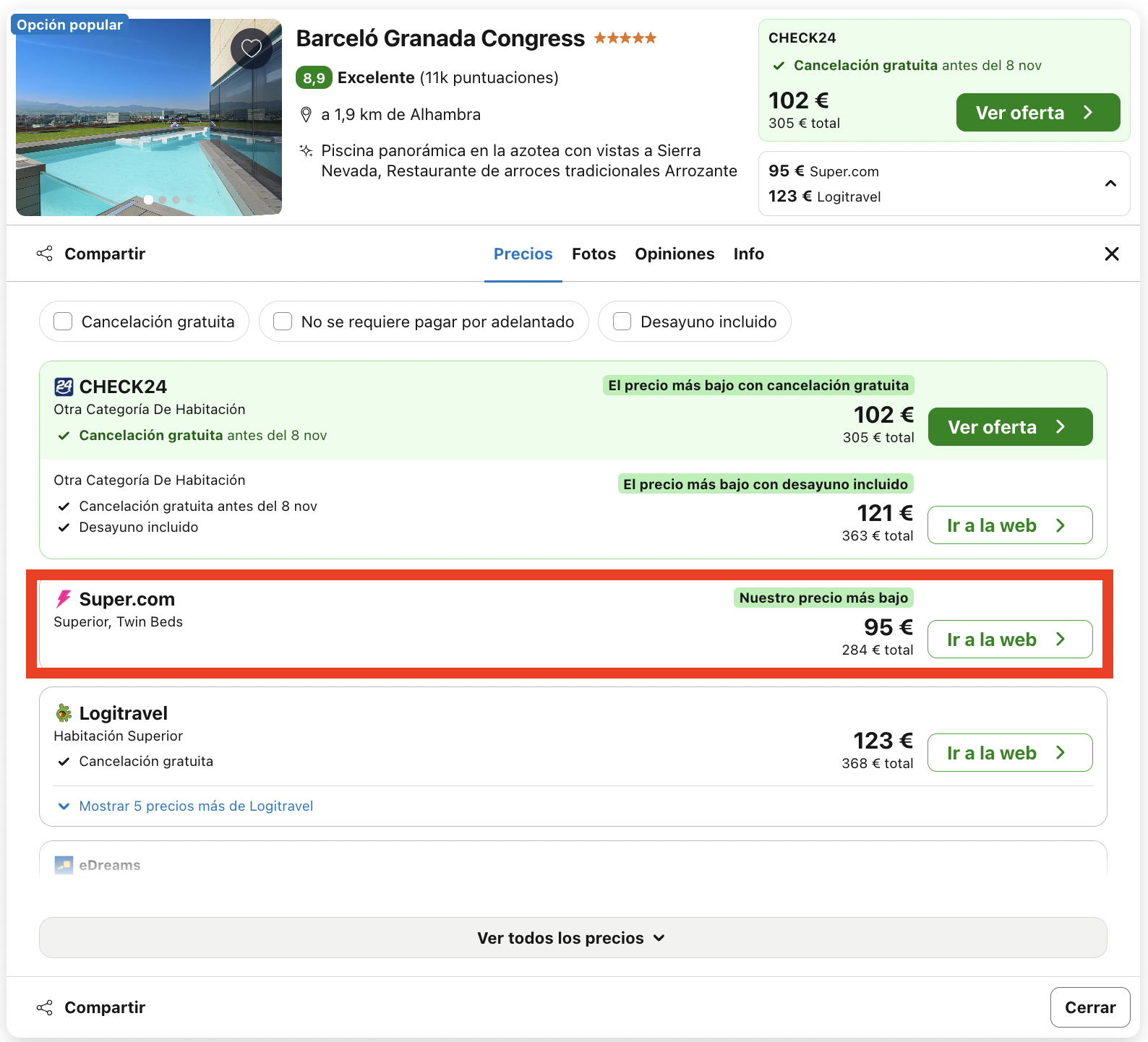Expand Ver todos los precios
This screenshot has height=1042, width=1148.
[573, 938]
